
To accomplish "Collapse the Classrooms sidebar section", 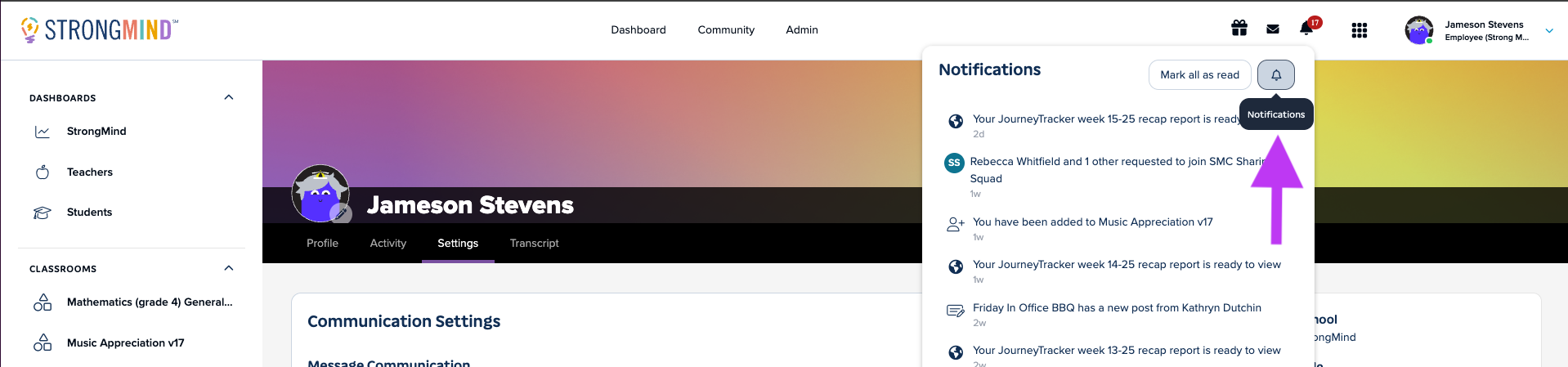I will [229, 268].
